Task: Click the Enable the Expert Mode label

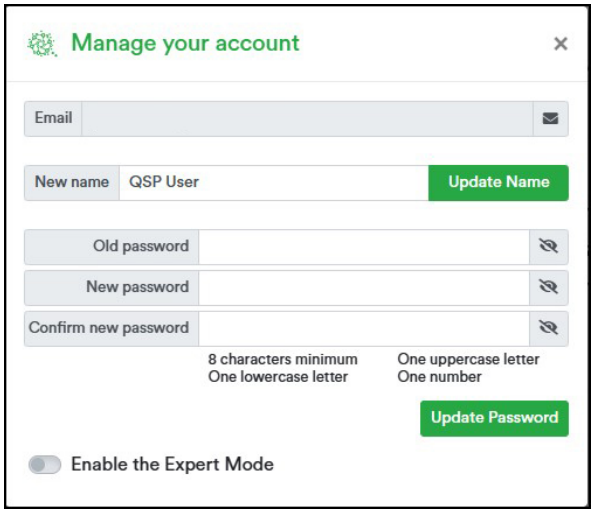Action: pos(172,465)
